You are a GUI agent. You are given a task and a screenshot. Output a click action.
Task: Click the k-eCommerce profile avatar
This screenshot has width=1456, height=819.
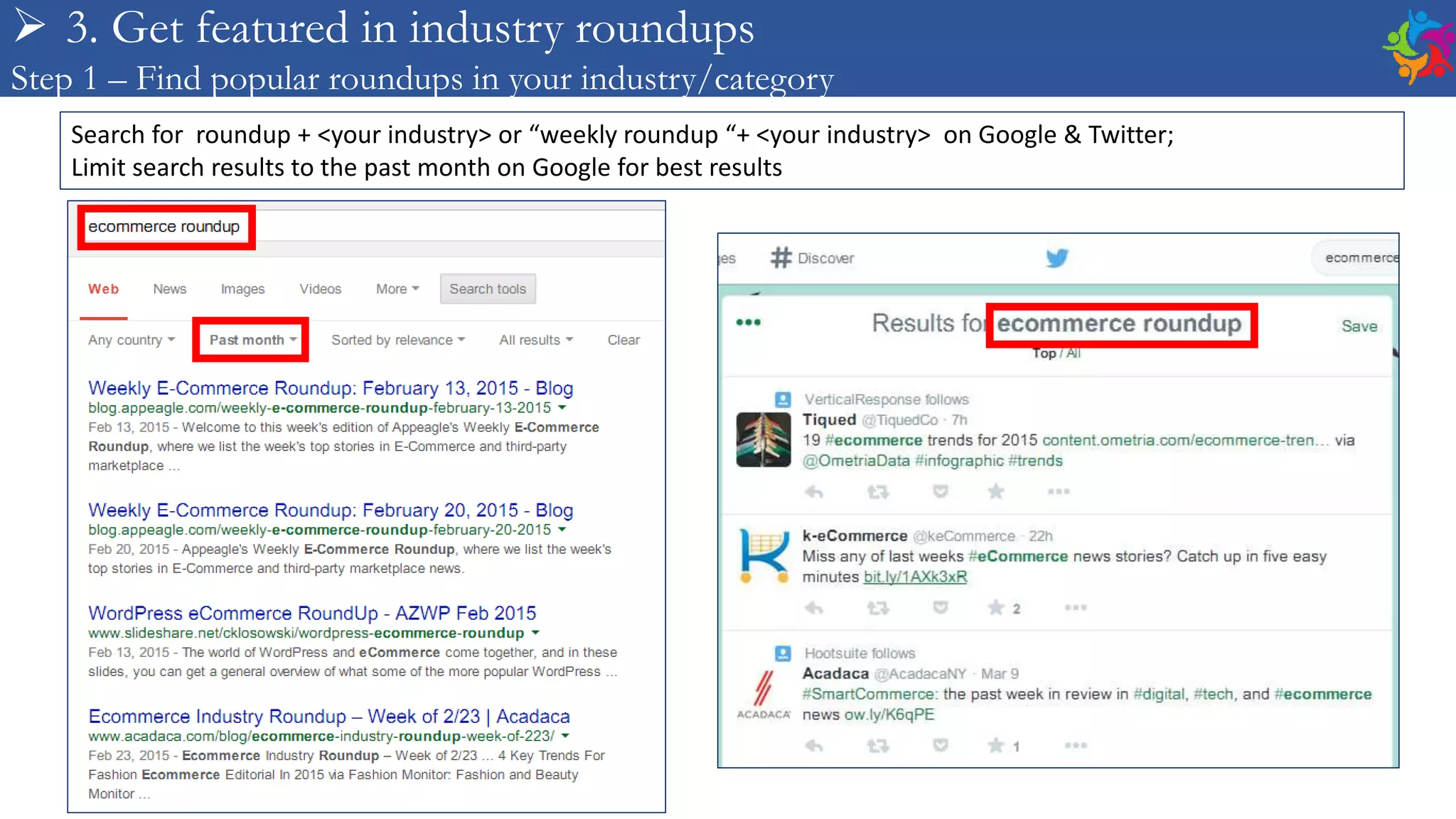[x=764, y=555]
